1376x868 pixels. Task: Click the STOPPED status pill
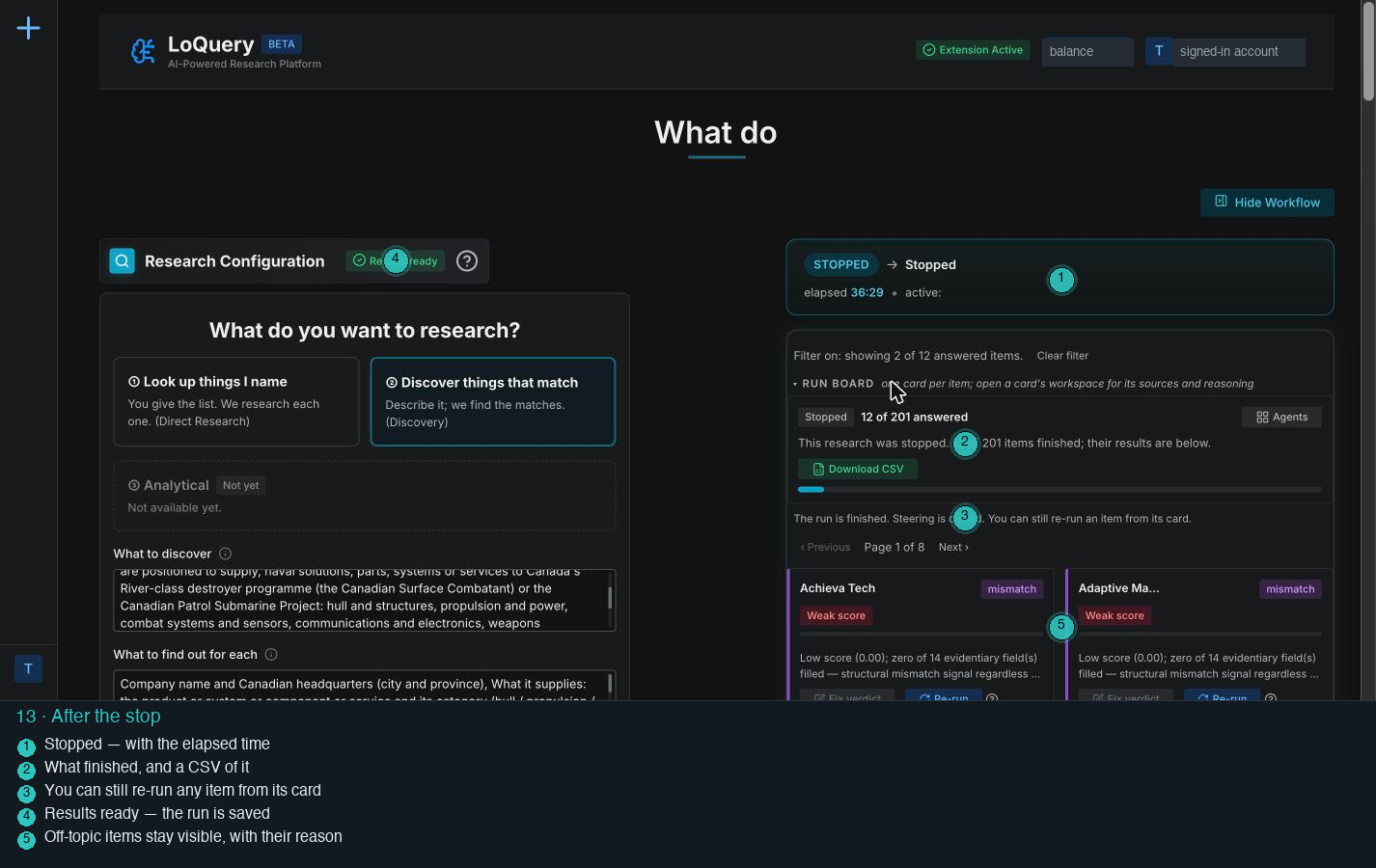coord(840,264)
